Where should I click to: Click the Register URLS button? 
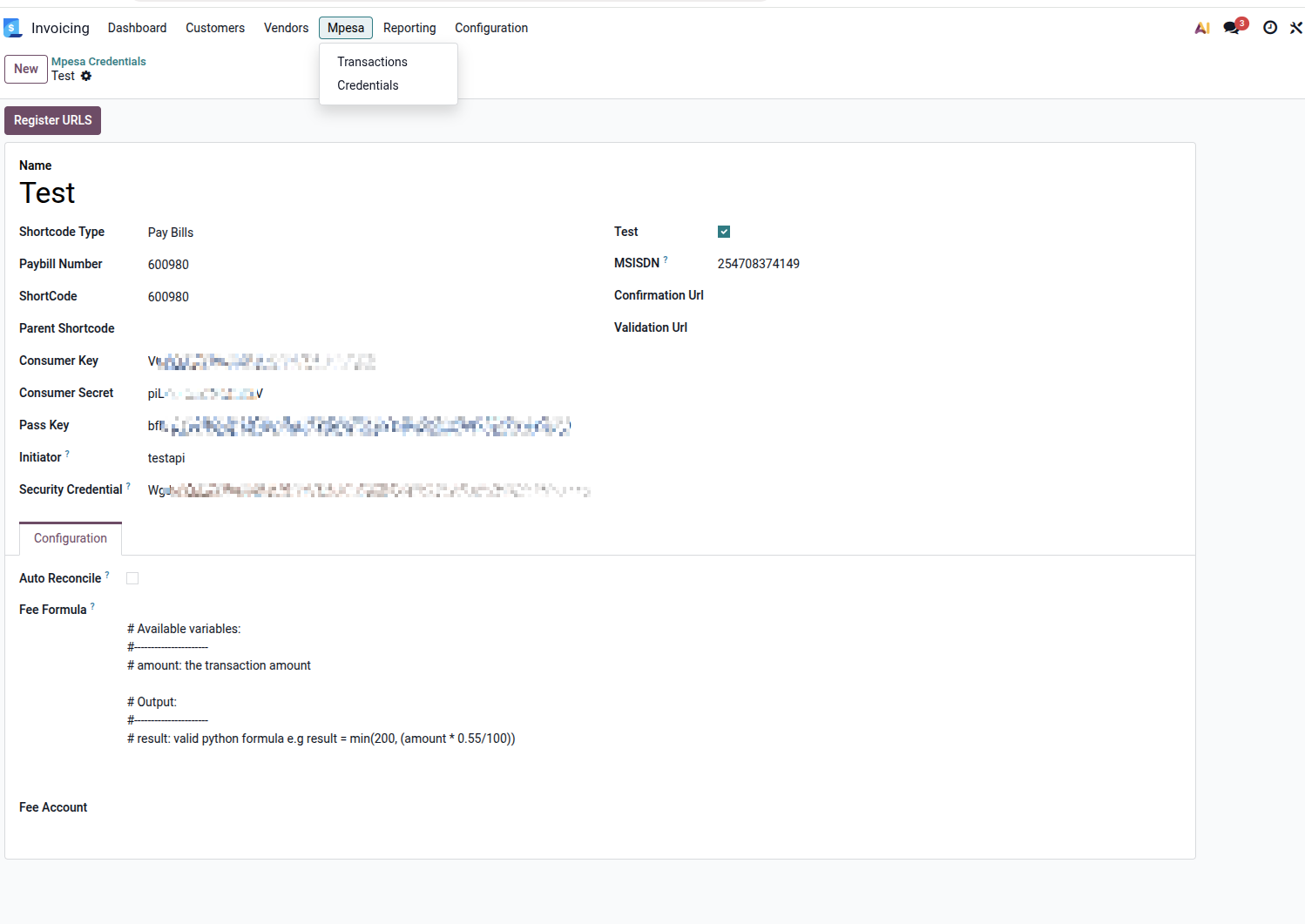[x=53, y=120]
